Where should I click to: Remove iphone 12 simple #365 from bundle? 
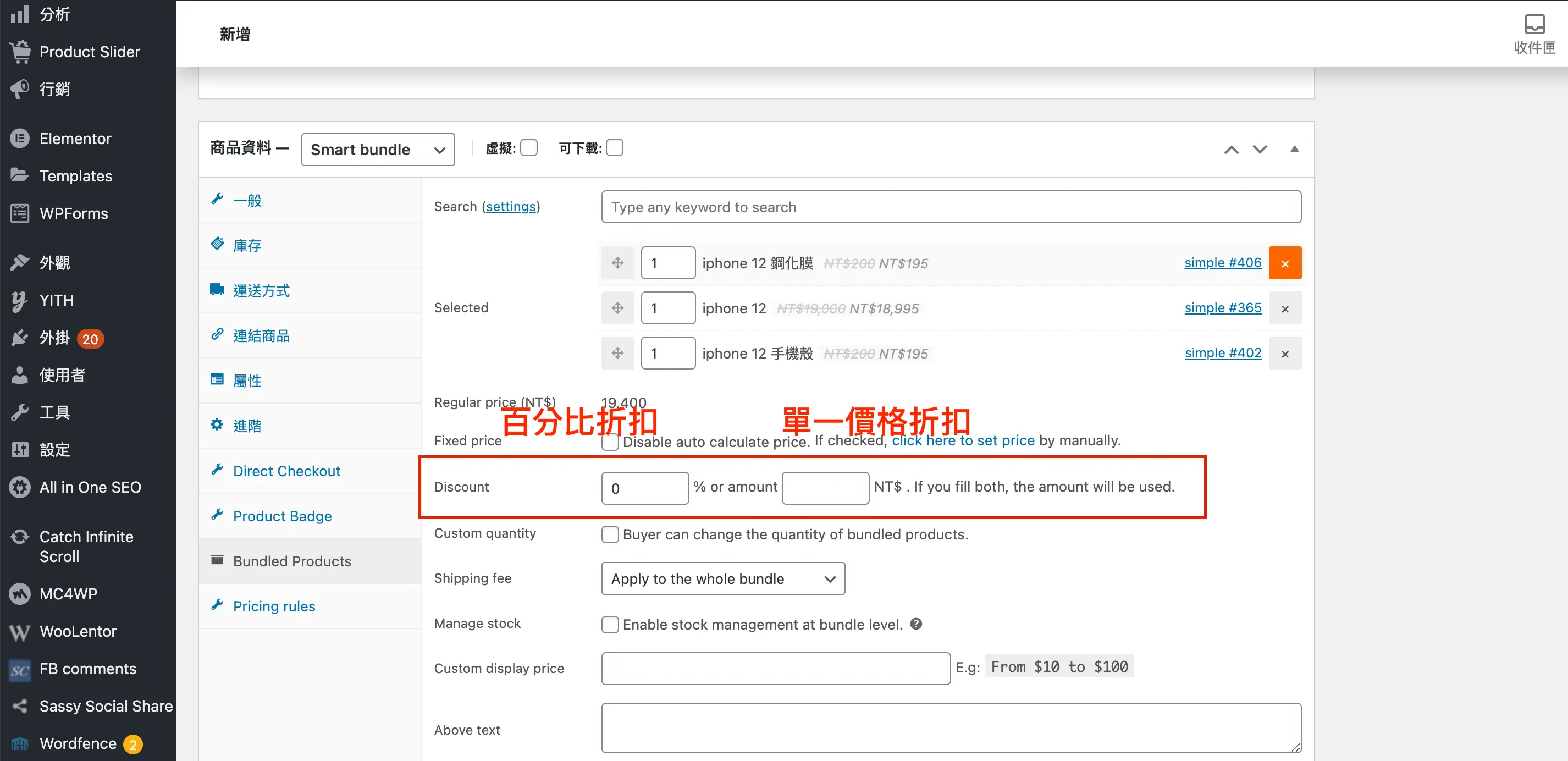pos(1285,308)
